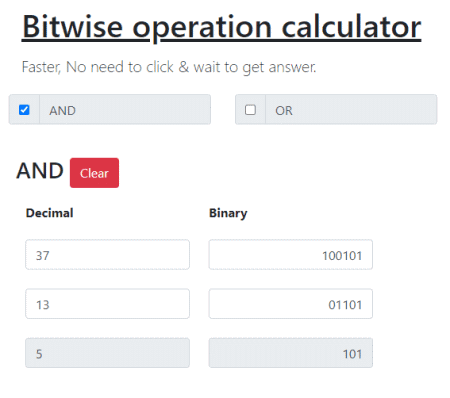Viewport: 450px width, 398px height.
Task: Uncheck the AND checkbox
Action: [x=24, y=110]
